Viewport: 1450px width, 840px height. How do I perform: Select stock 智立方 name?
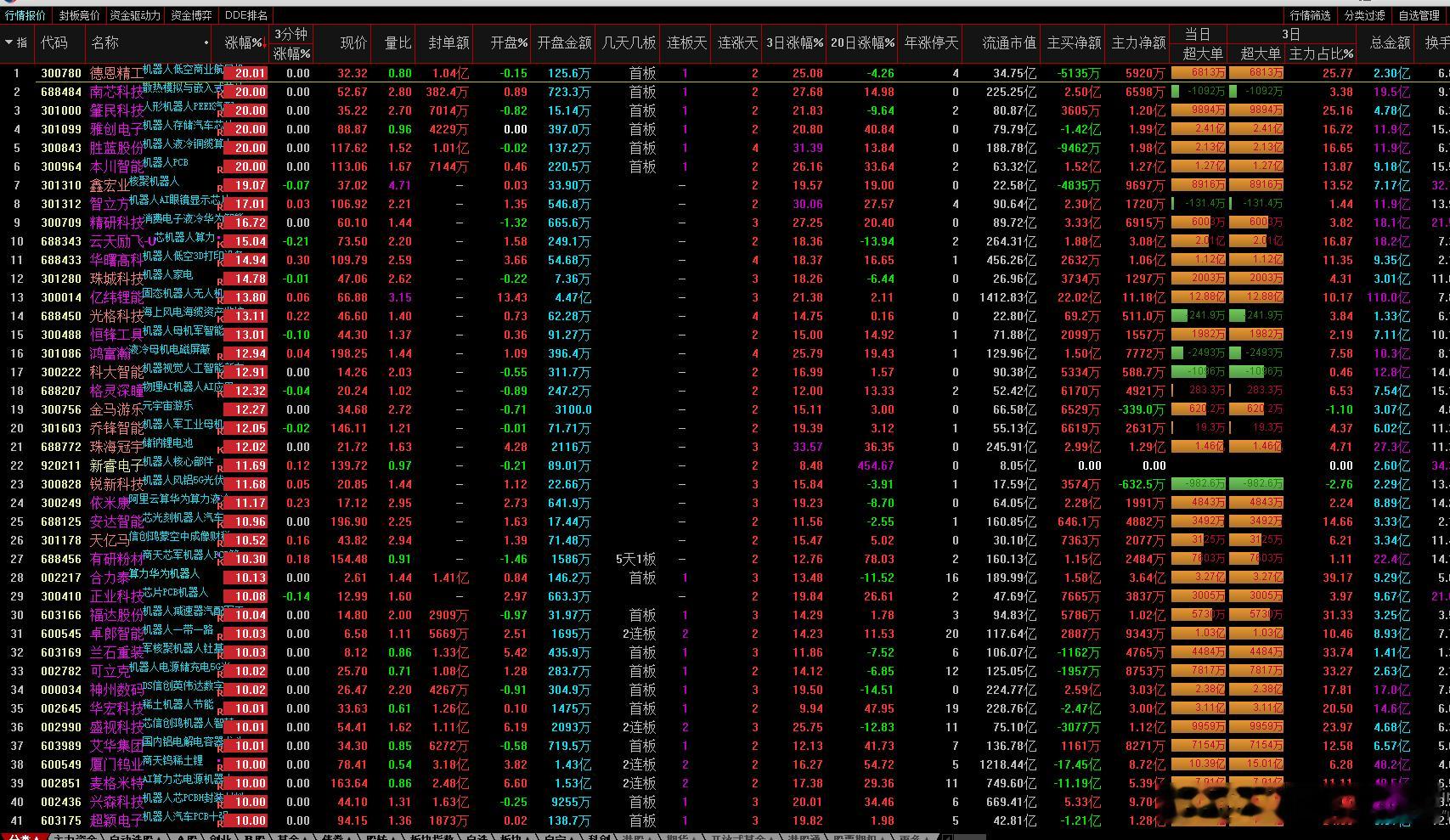109,205
